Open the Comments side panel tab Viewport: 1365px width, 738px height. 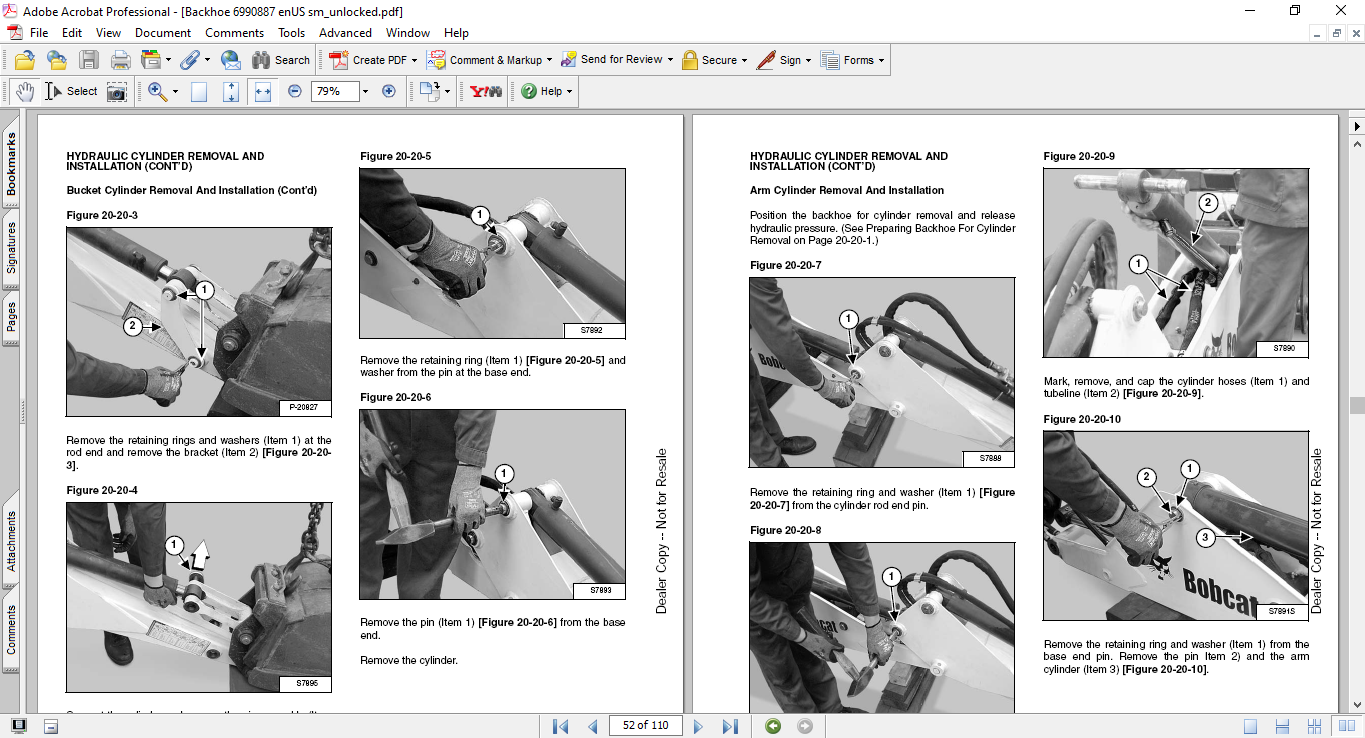click(11, 629)
